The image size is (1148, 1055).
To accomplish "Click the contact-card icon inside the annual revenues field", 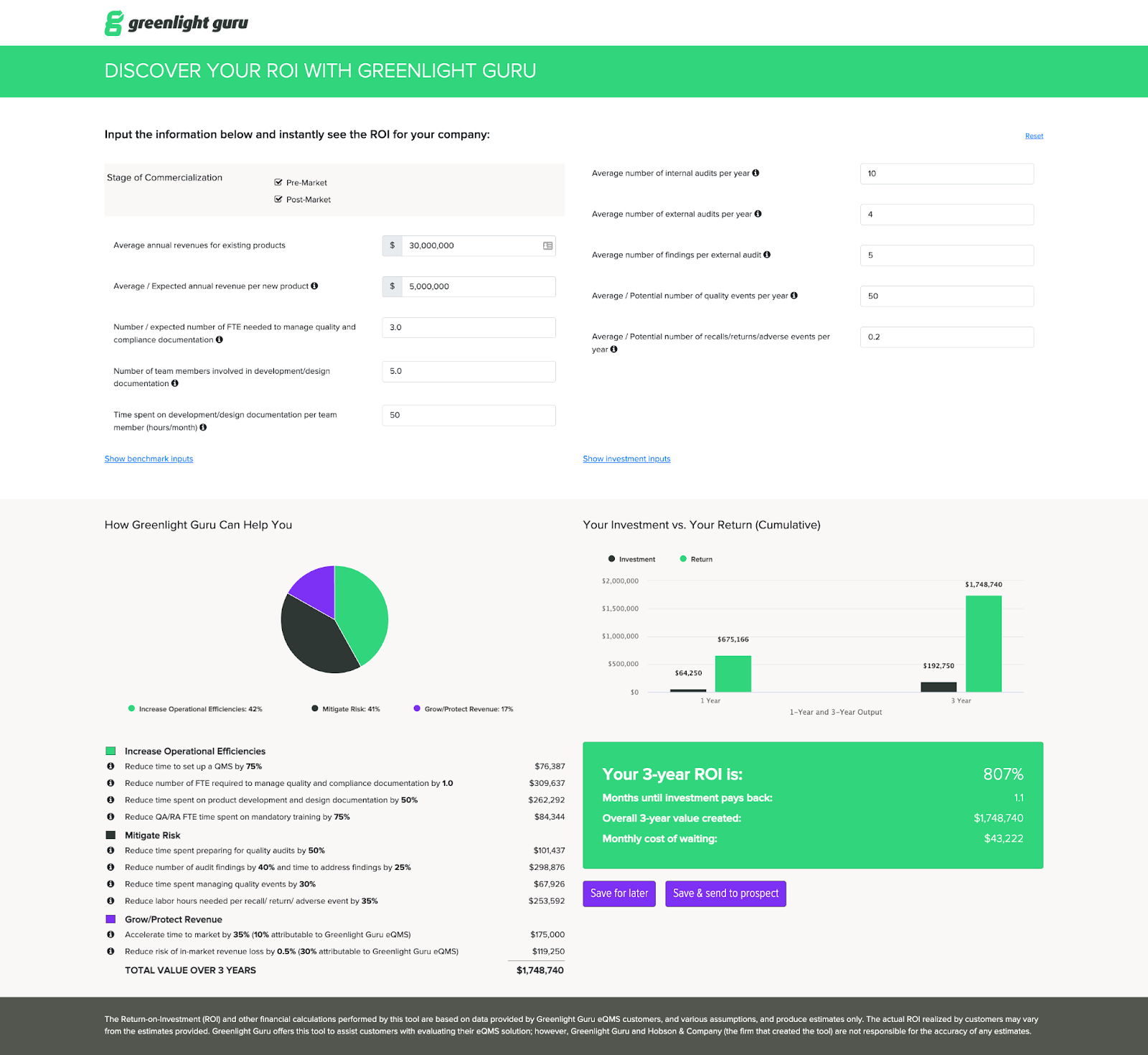I will coord(547,245).
